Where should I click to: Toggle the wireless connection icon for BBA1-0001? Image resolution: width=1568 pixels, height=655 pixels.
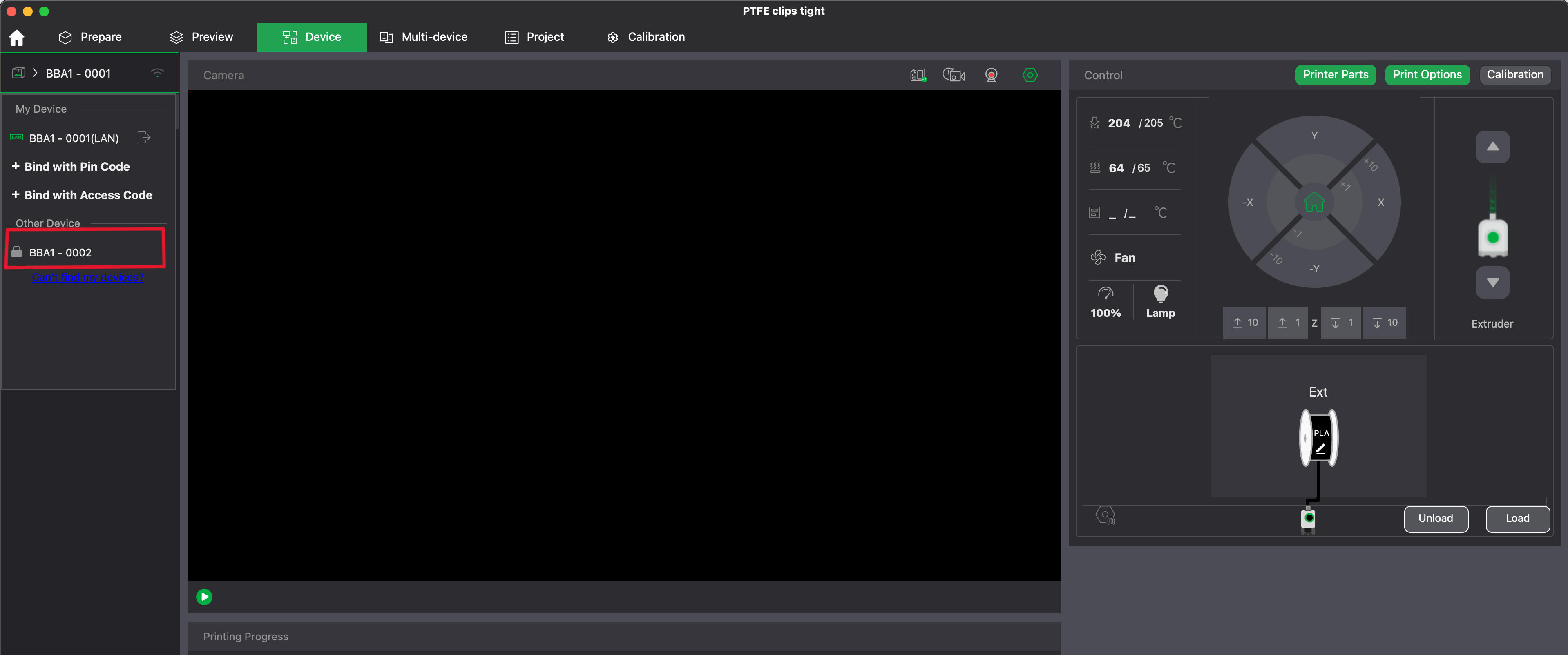[157, 73]
